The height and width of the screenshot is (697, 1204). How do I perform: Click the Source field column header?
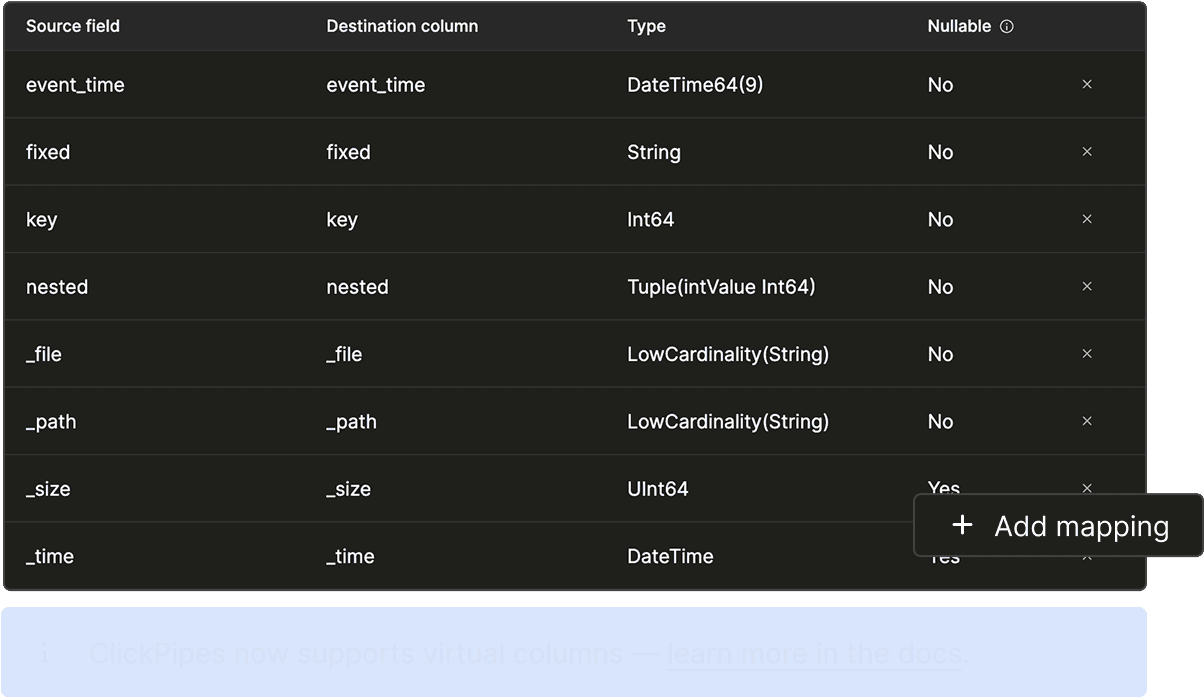click(x=73, y=27)
